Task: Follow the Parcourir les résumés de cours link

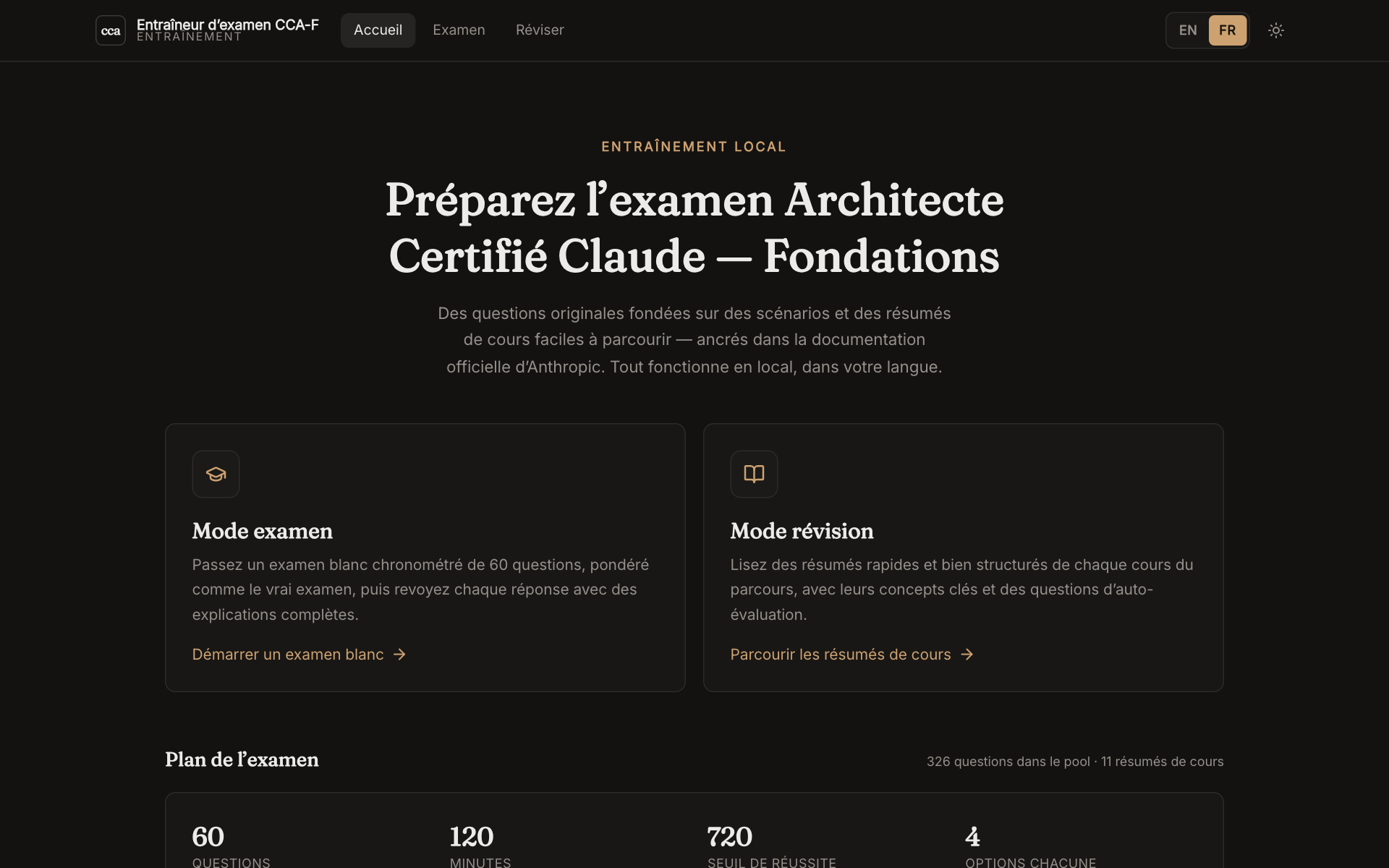Action: point(852,655)
